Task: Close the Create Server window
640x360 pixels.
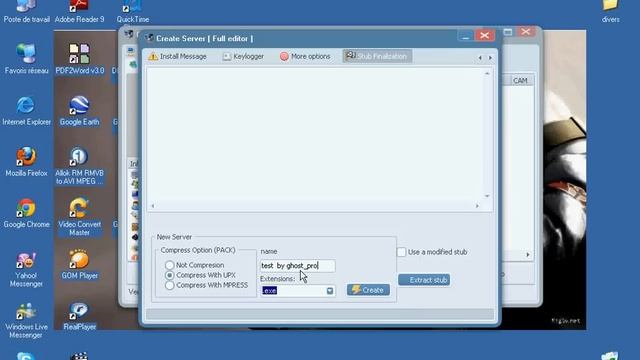Action: tap(484, 36)
